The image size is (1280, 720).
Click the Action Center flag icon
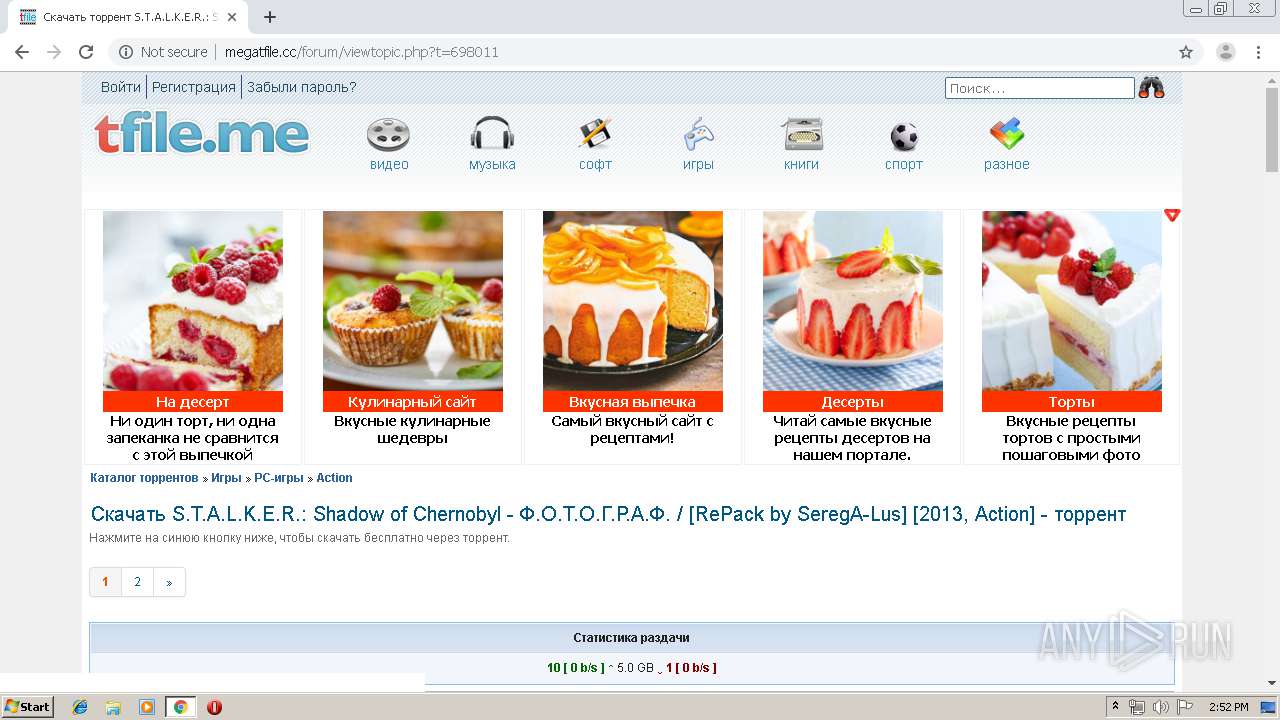point(1185,707)
